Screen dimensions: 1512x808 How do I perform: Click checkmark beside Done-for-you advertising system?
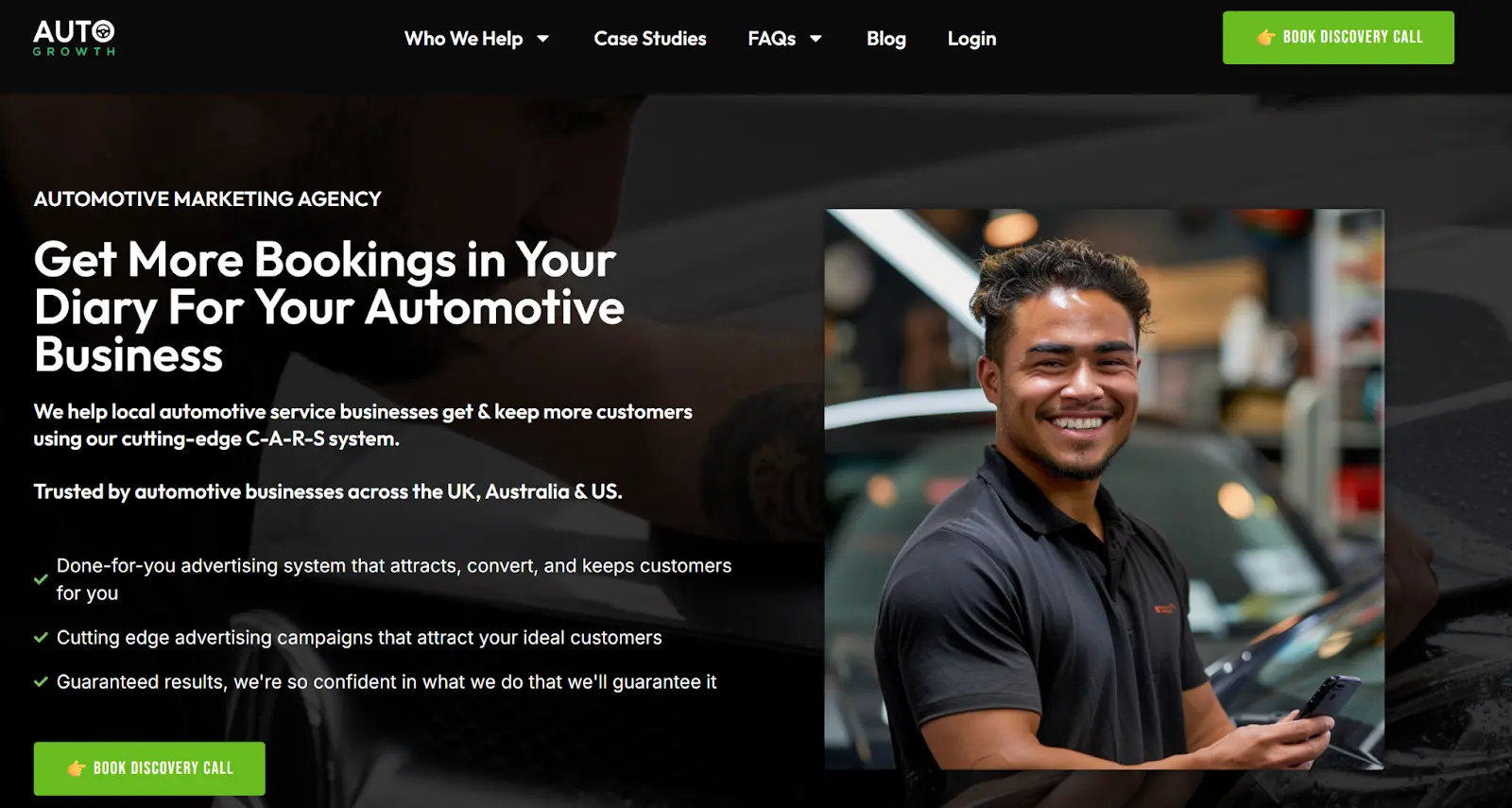(x=41, y=579)
